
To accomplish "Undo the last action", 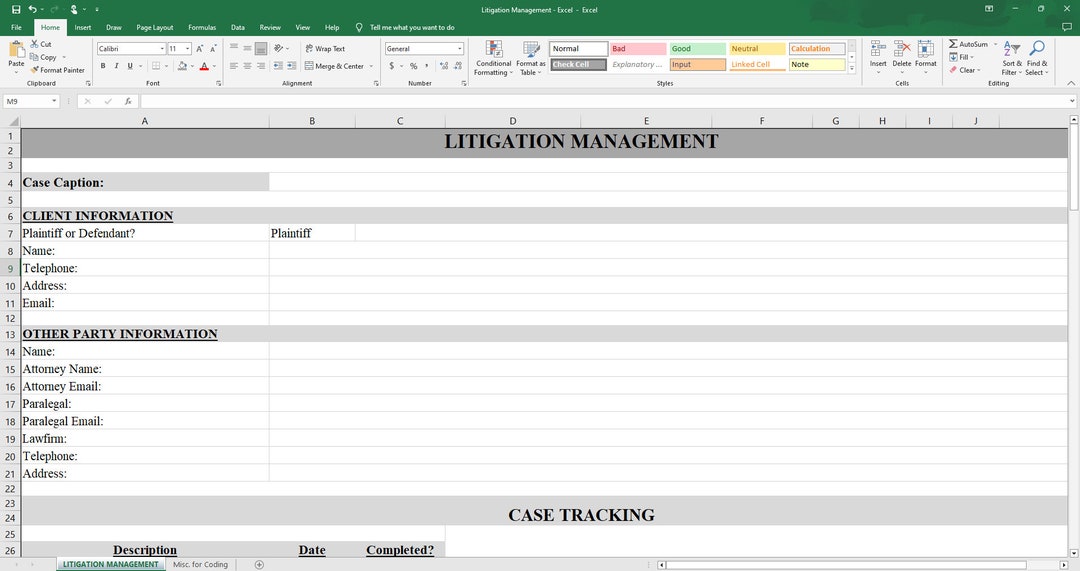I will (x=32, y=10).
